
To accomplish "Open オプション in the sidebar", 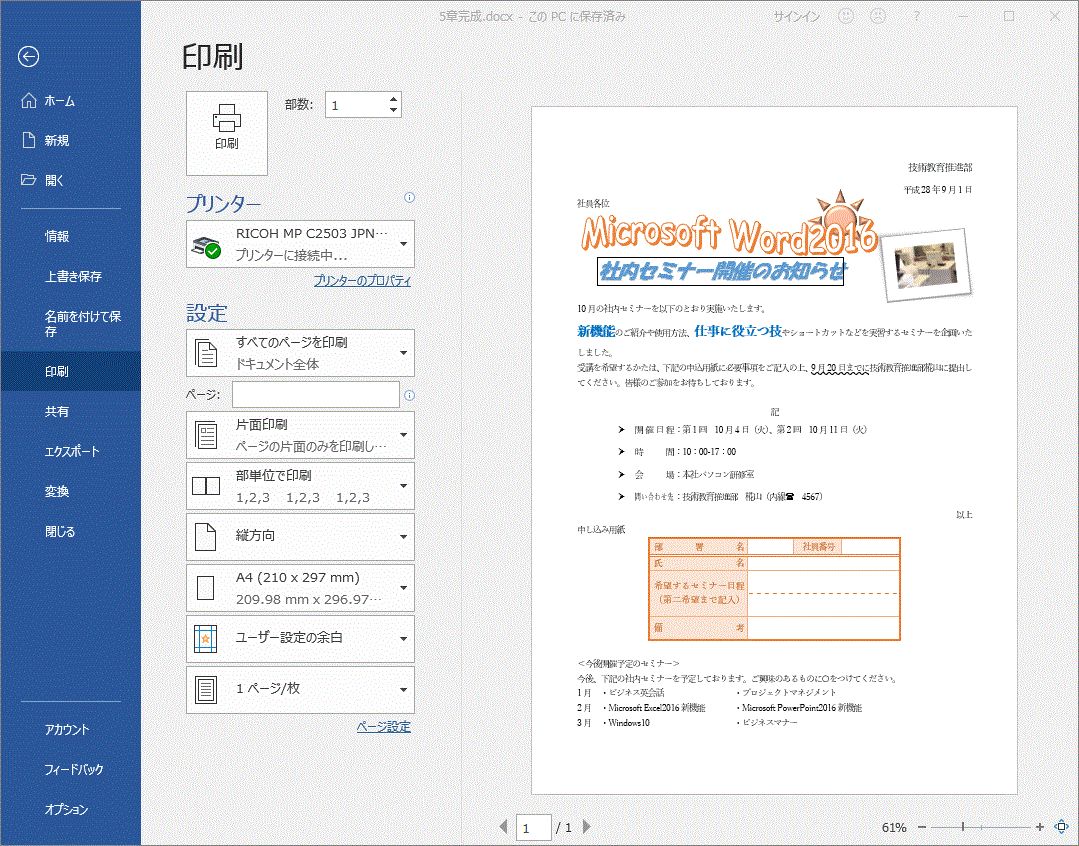I will click(70, 809).
